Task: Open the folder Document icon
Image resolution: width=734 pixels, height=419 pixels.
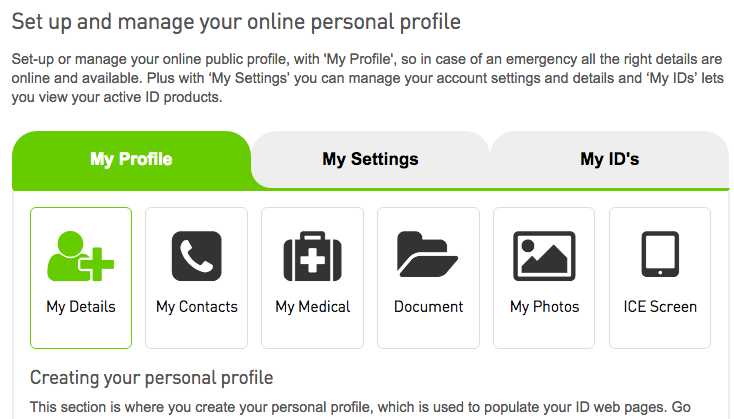Action: pyautogui.click(x=427, y=254)
